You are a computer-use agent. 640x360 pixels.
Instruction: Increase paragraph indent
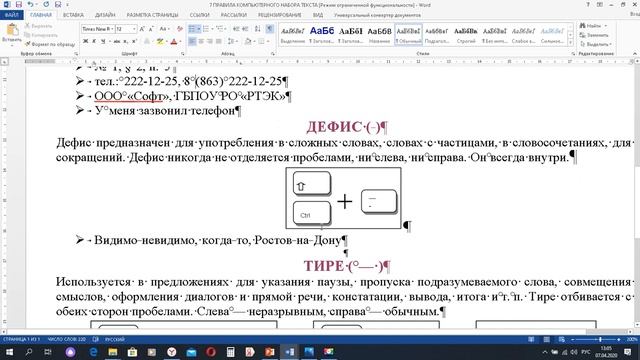click(x=245, y=29)
